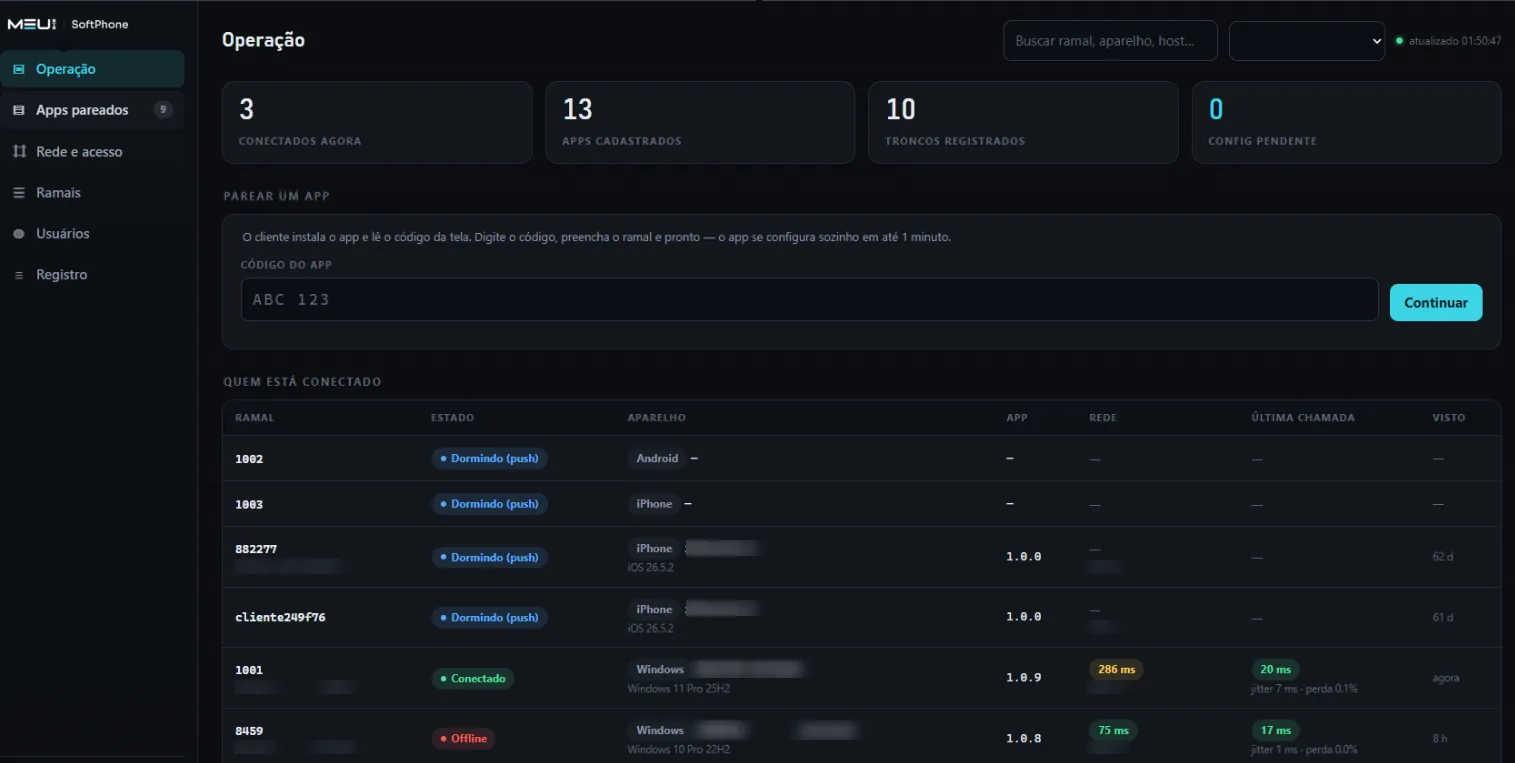Click the Offline status badge for 8459
The width and height of the screenshot is (1515, 763).
pyautogui.click(x=463, y=739)
